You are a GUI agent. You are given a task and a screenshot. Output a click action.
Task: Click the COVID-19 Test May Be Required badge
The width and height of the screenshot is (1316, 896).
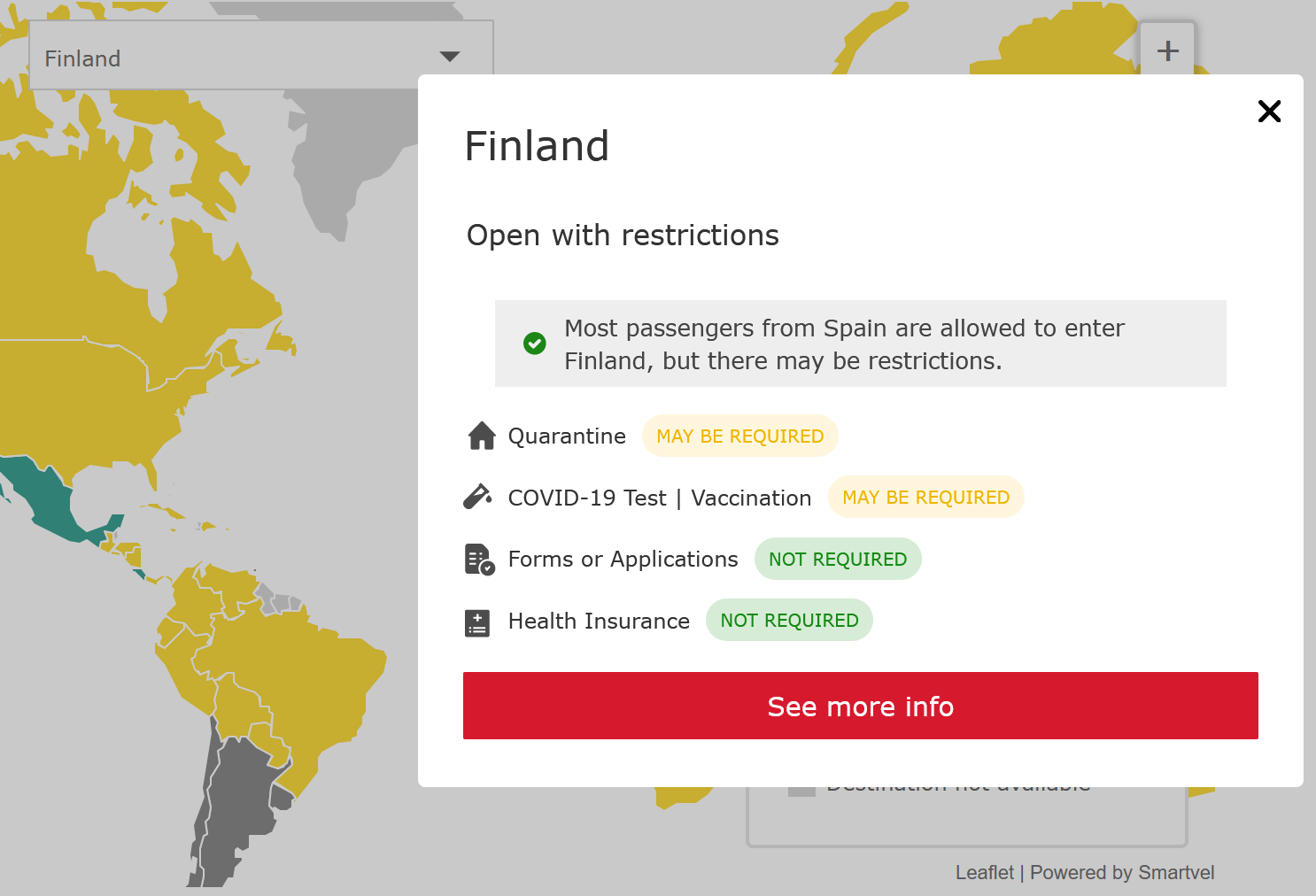[x=925, y=498]
